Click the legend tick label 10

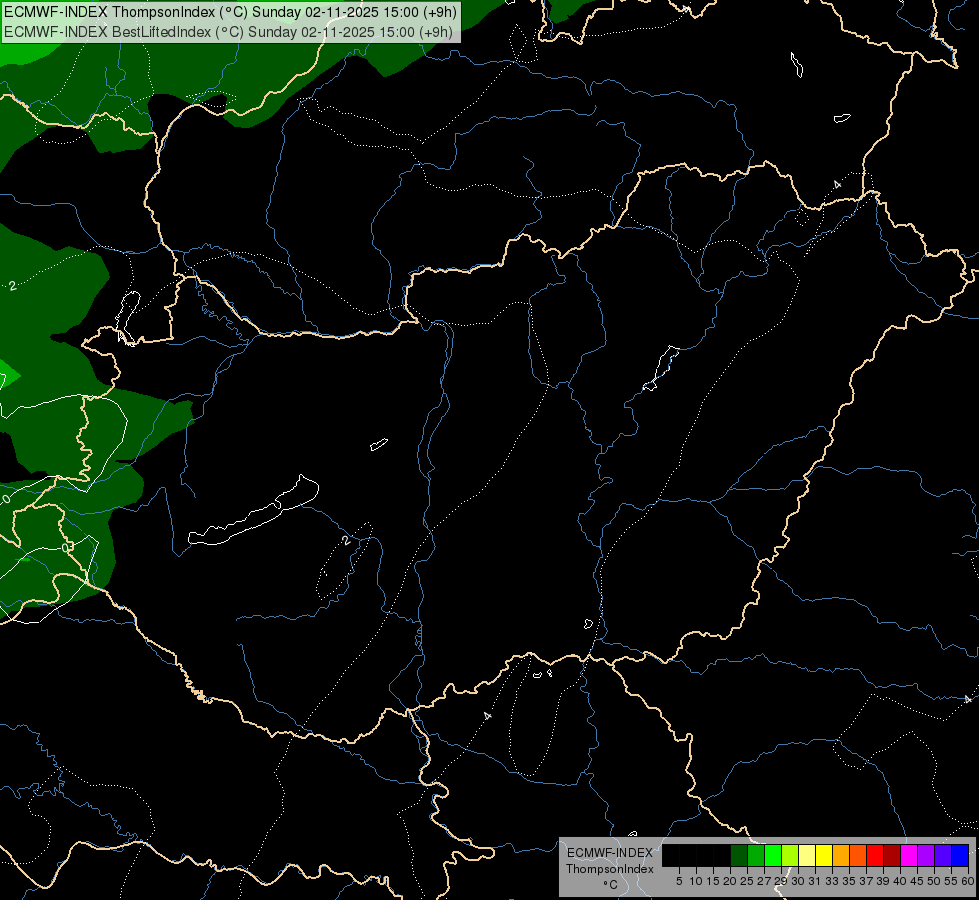696,881
